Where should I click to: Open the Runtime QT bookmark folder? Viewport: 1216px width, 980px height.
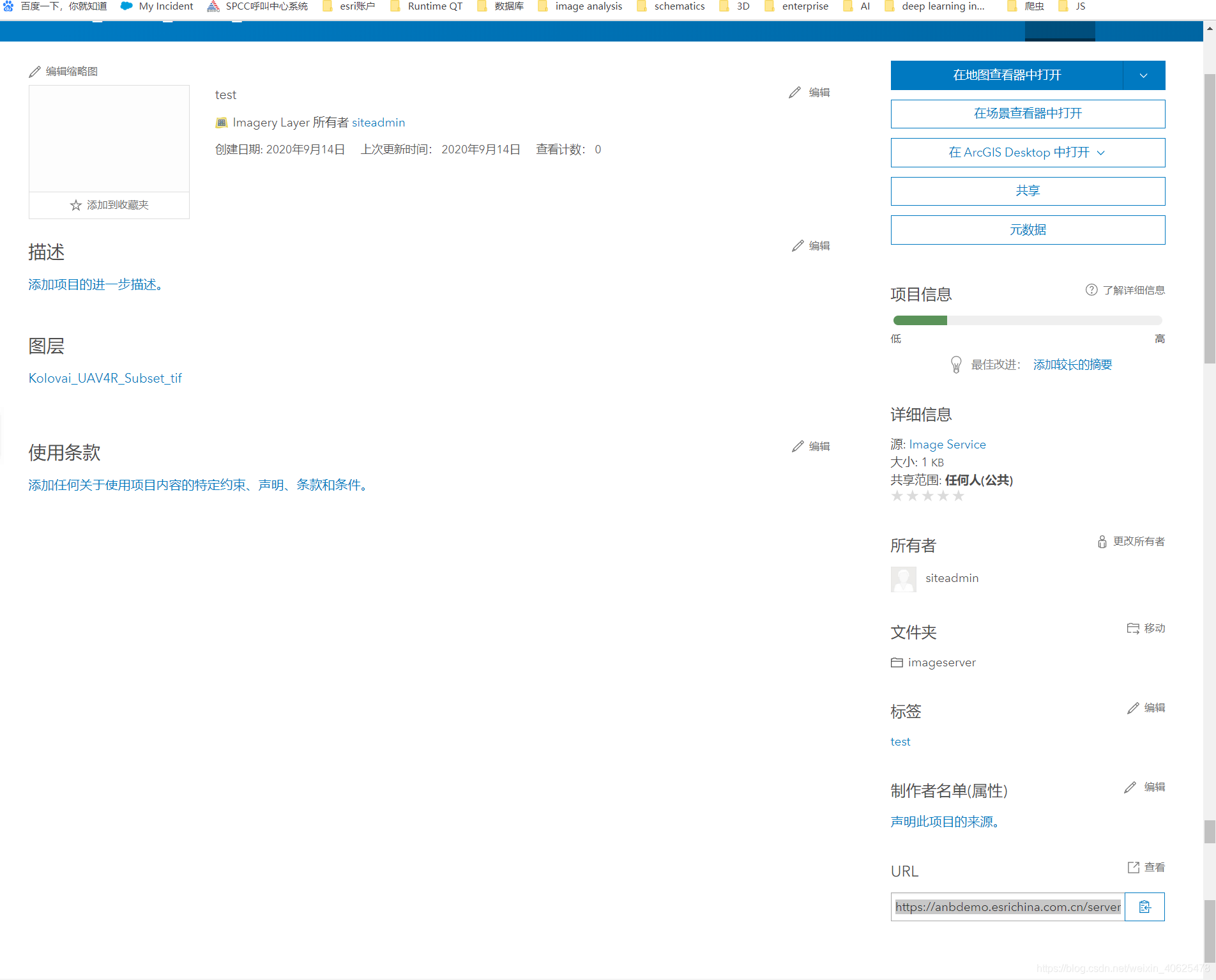[x=427, y=6]
